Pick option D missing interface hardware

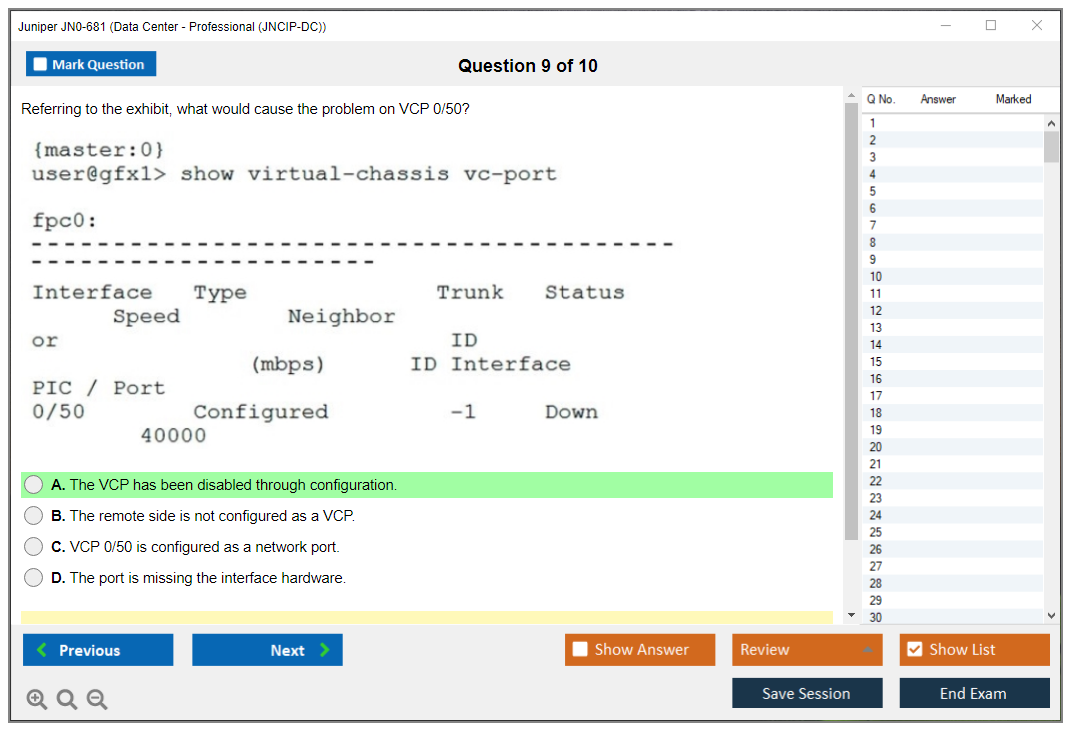tap(34, 578)
